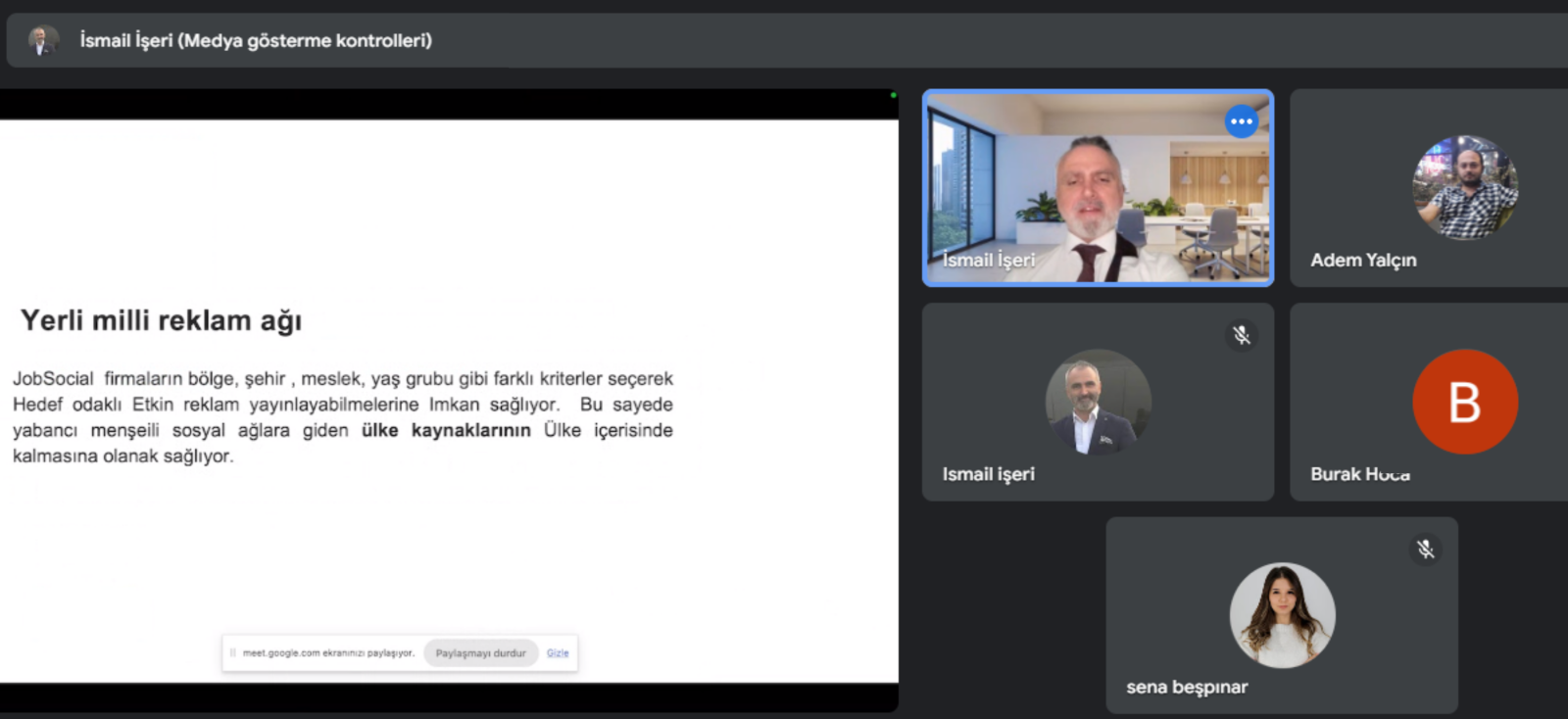Click the "Gizle" link in sharing bar
Screen dimensions: 1568x719
tap(558, 653)
